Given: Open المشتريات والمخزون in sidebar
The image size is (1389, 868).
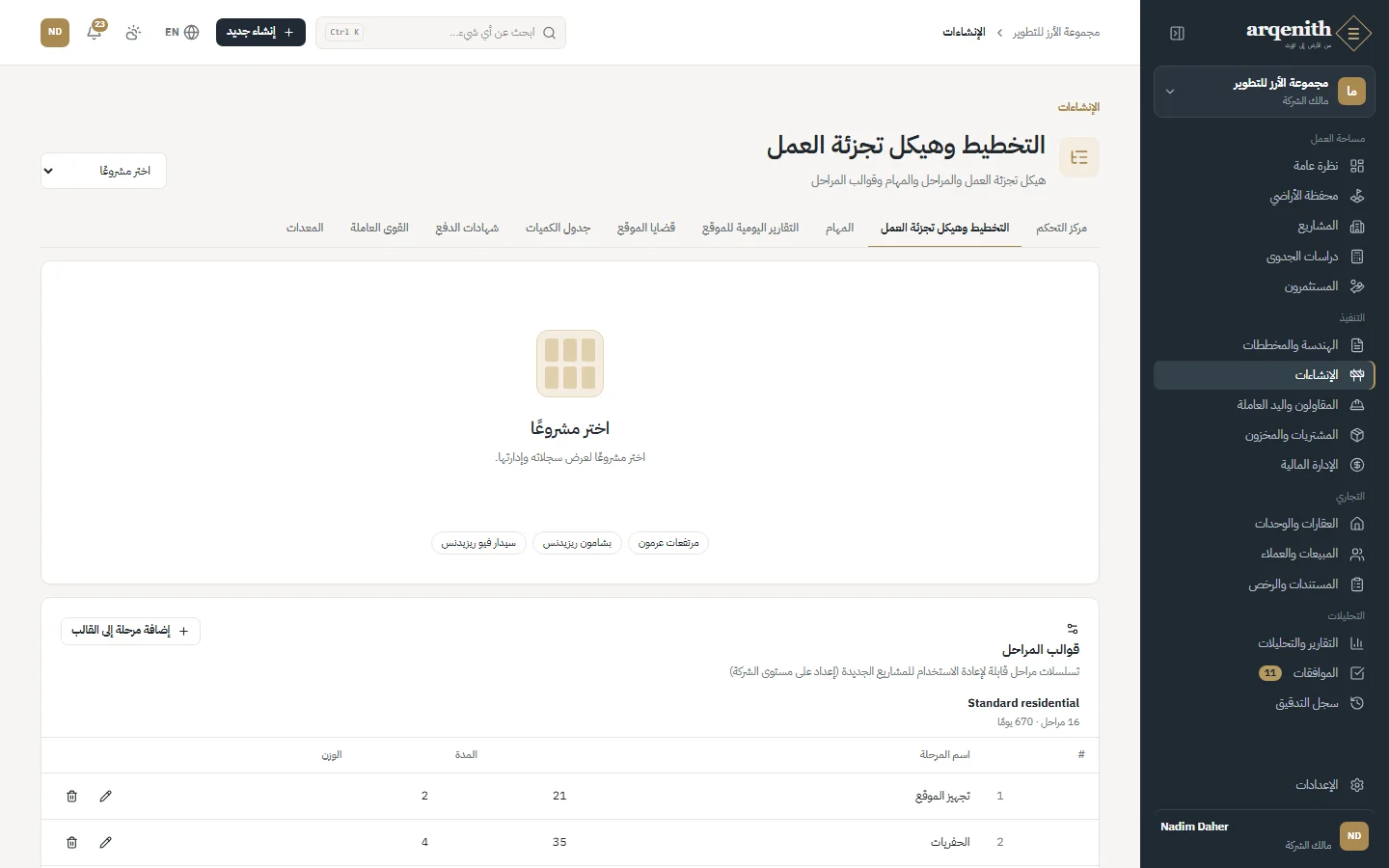Looking at the screenshot, I should click(1264, 435).
